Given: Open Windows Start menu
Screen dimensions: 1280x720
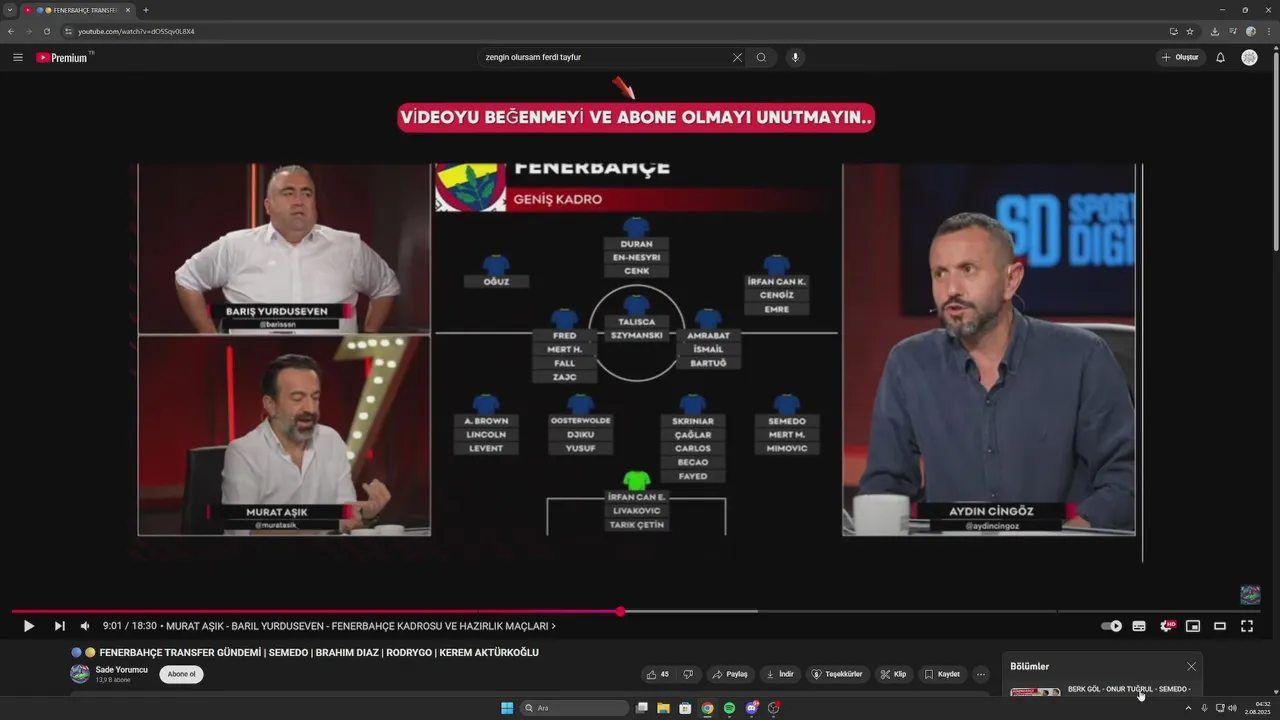Looking at the screenshot, I should click(x=507, y=708).
